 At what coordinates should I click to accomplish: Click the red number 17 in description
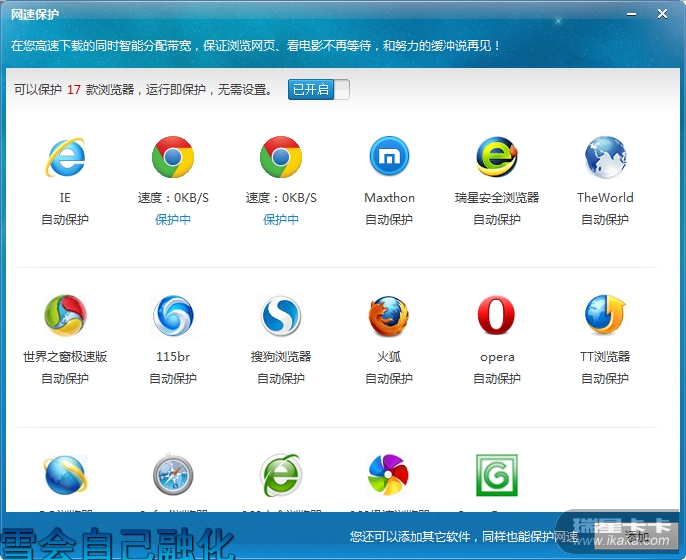coord(74,90)
